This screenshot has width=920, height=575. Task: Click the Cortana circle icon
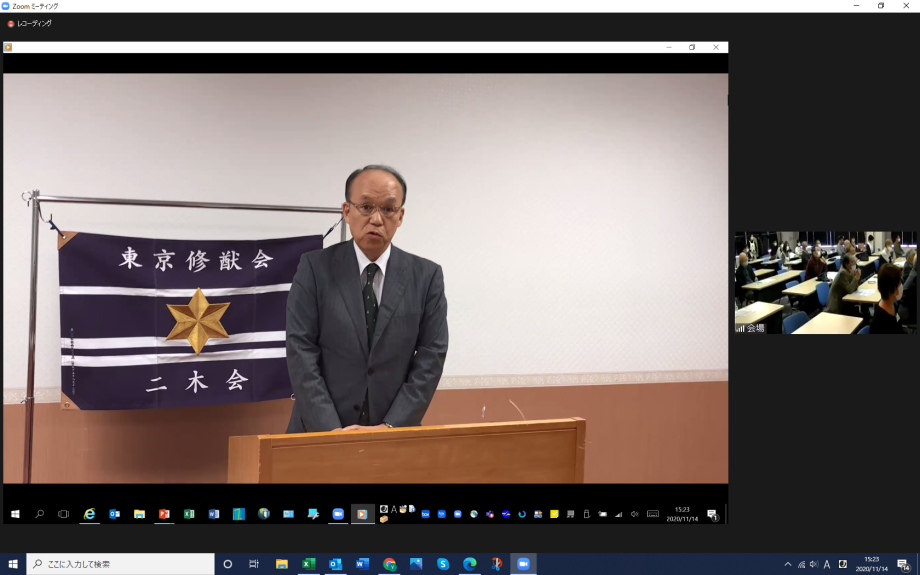228,564
